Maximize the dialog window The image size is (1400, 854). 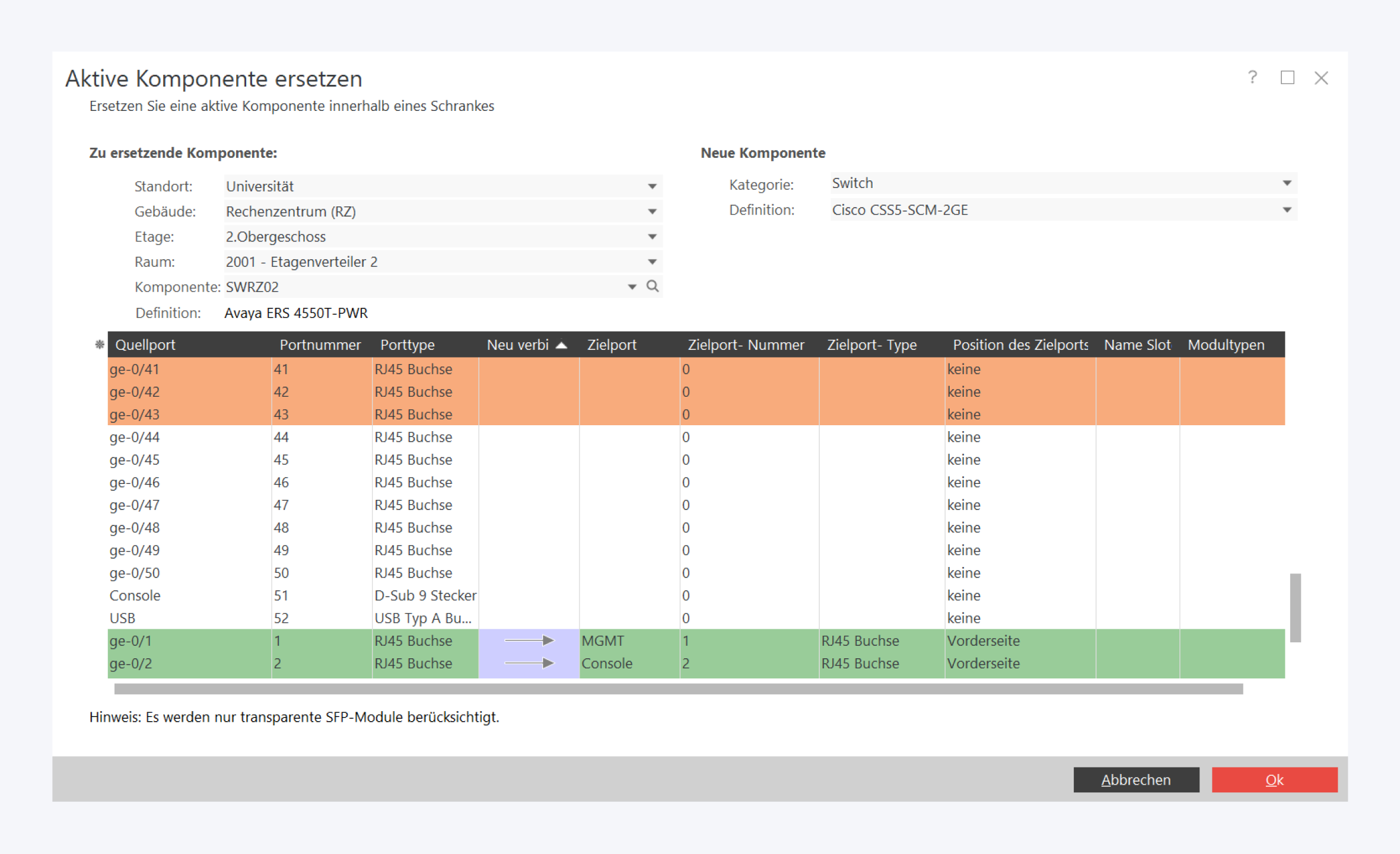(x=1287, y=78)
